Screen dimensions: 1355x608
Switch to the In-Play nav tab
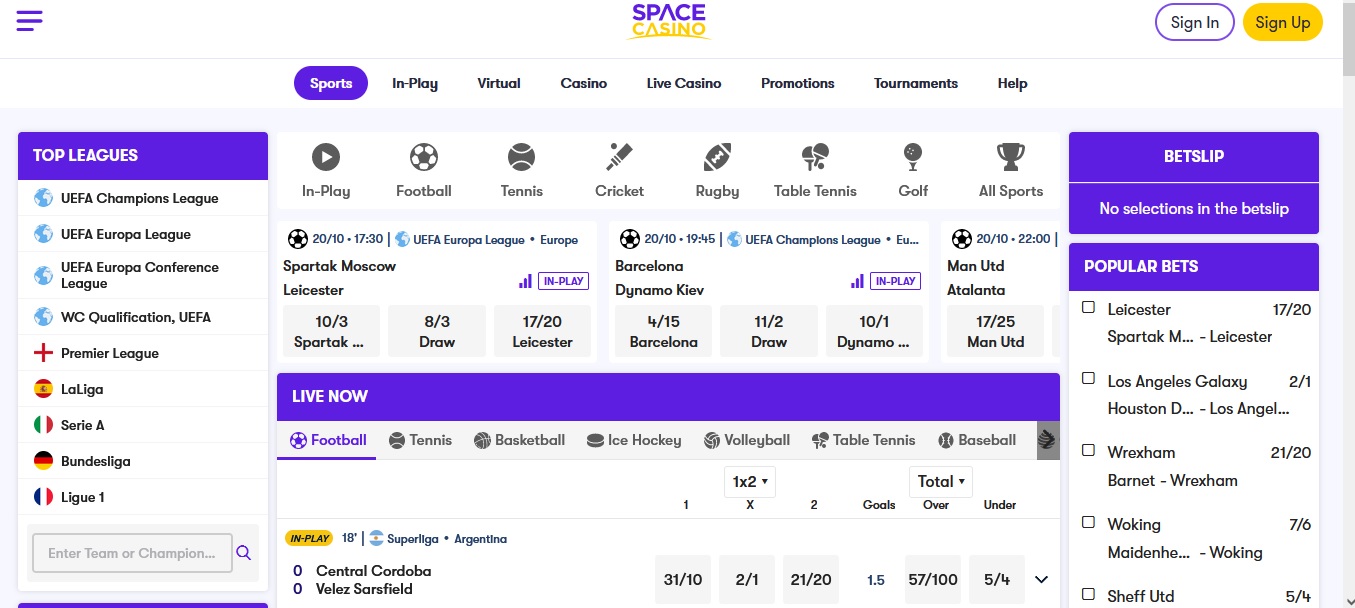pos(415,83)
